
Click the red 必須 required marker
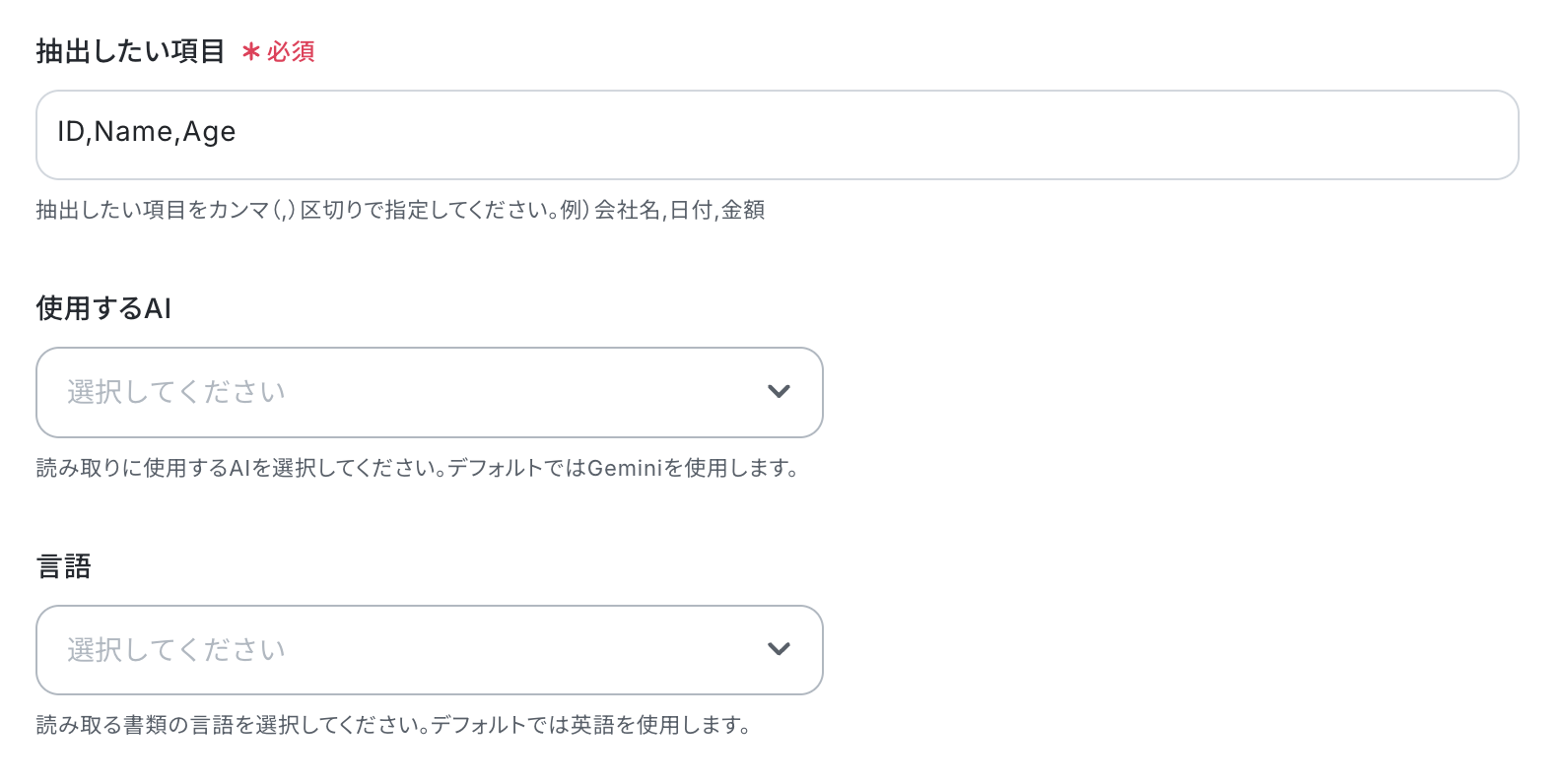point(291,51)
